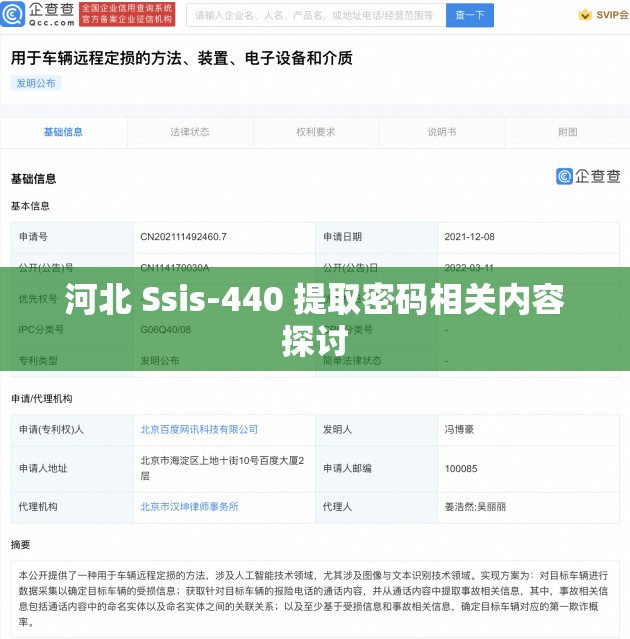Switch to the 说明书 tab

[442, 132]
